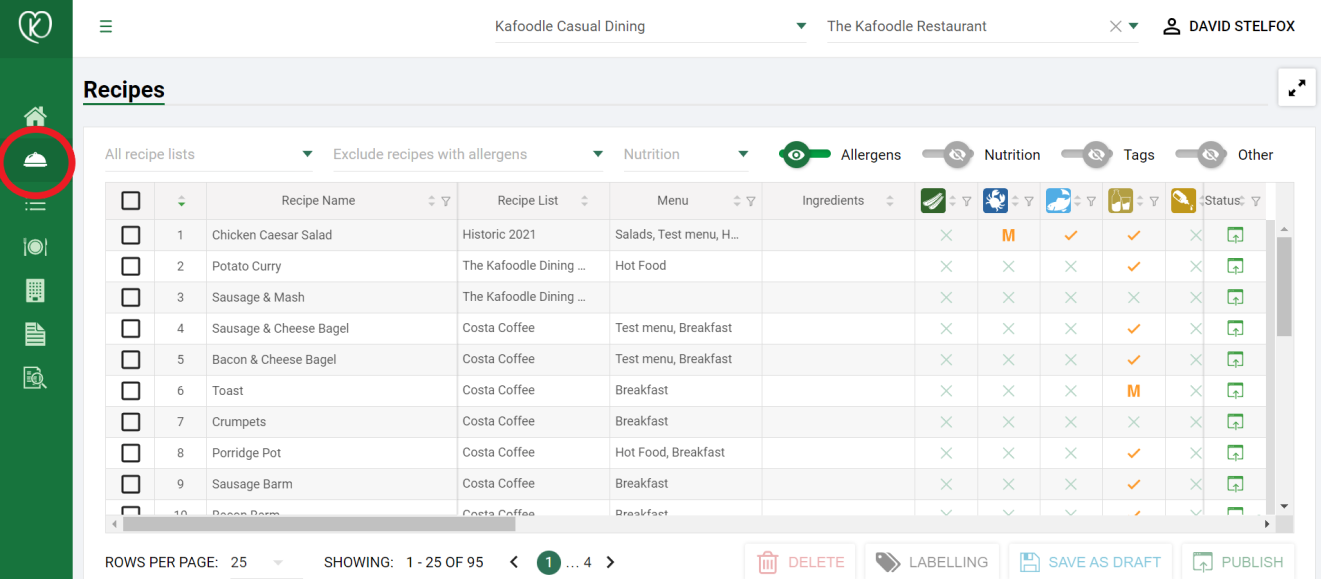Clear The Kafoodle Restaurant selection
This screenshot has height=579, width=1321.
coord(1116,27)
